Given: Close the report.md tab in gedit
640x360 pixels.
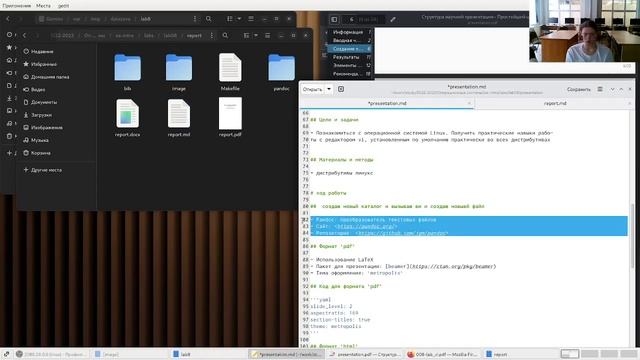Looking at the screenshot, I should (629, 104).
